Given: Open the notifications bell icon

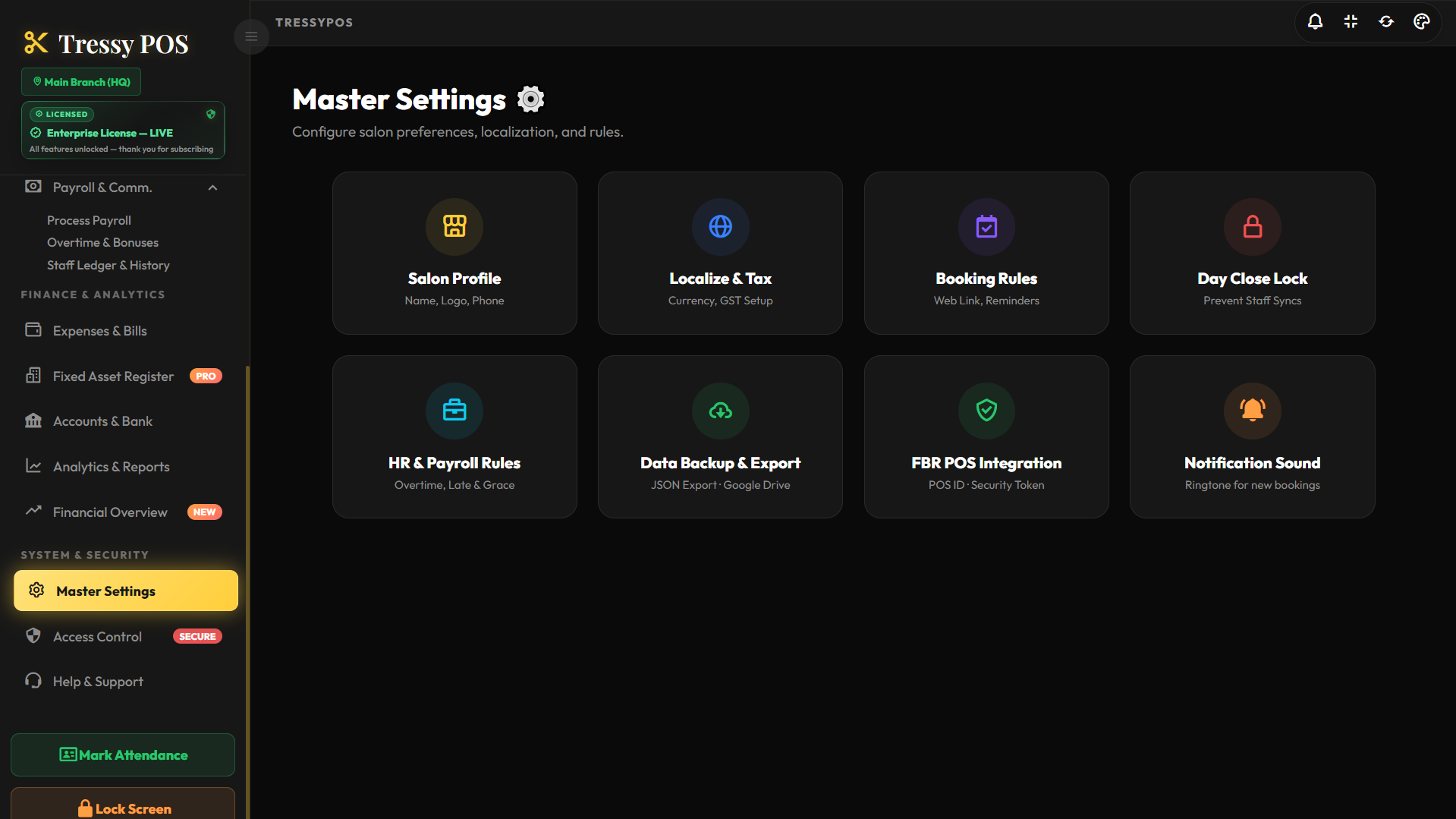Looking at the screenshot, I should click(1315, 21).
